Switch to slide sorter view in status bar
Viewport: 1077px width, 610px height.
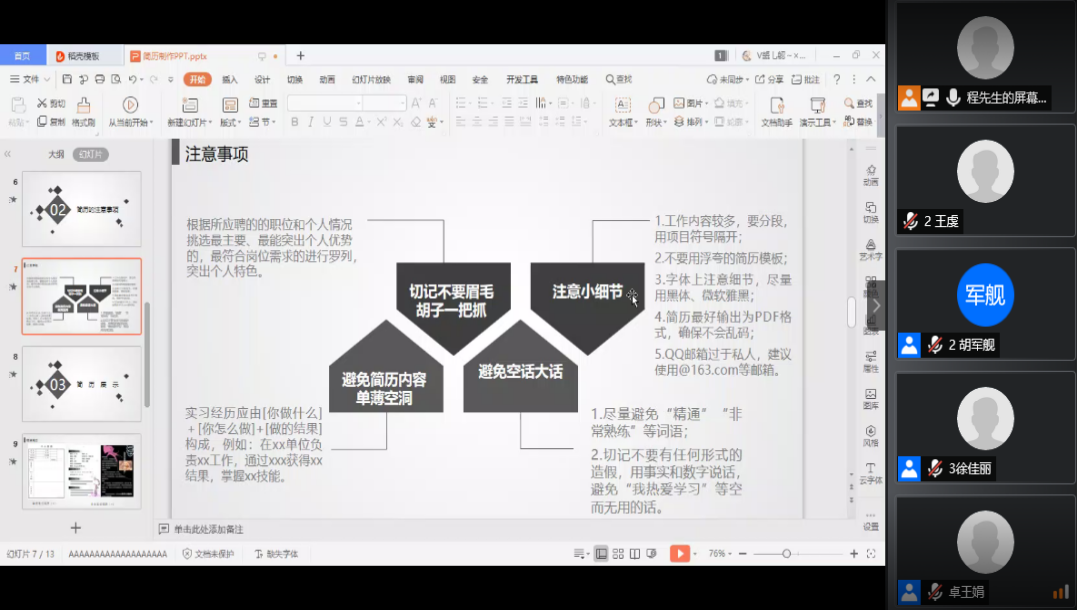click(x=618, y=553)
